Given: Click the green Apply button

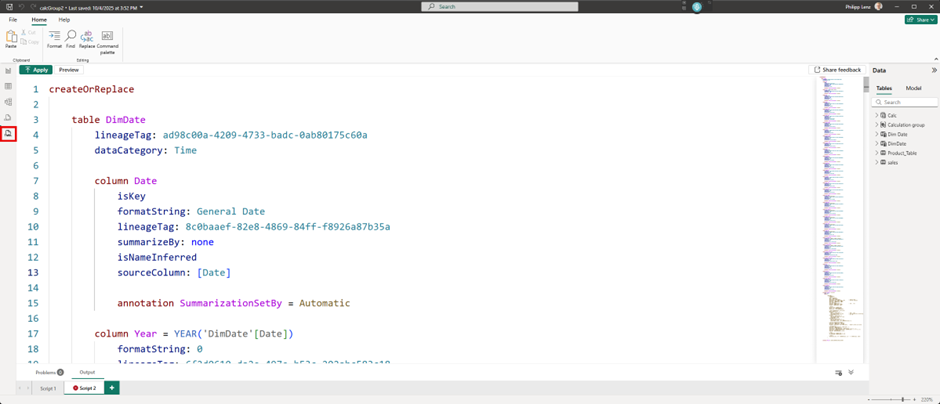Looking at the screenshot, I should coord(36,70).
